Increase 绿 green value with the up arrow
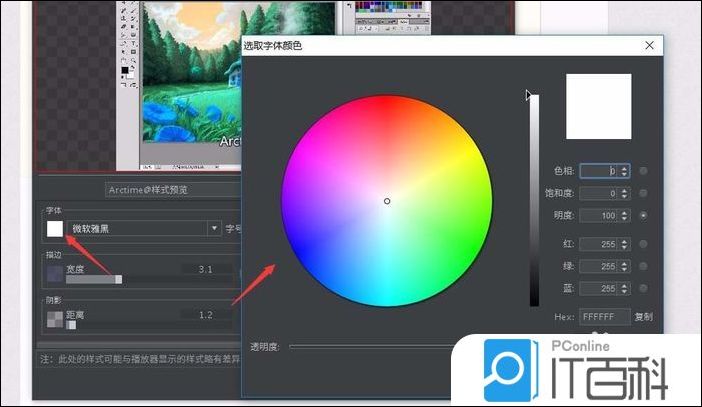This screenshot has width=702, height=407. (625, 263)
